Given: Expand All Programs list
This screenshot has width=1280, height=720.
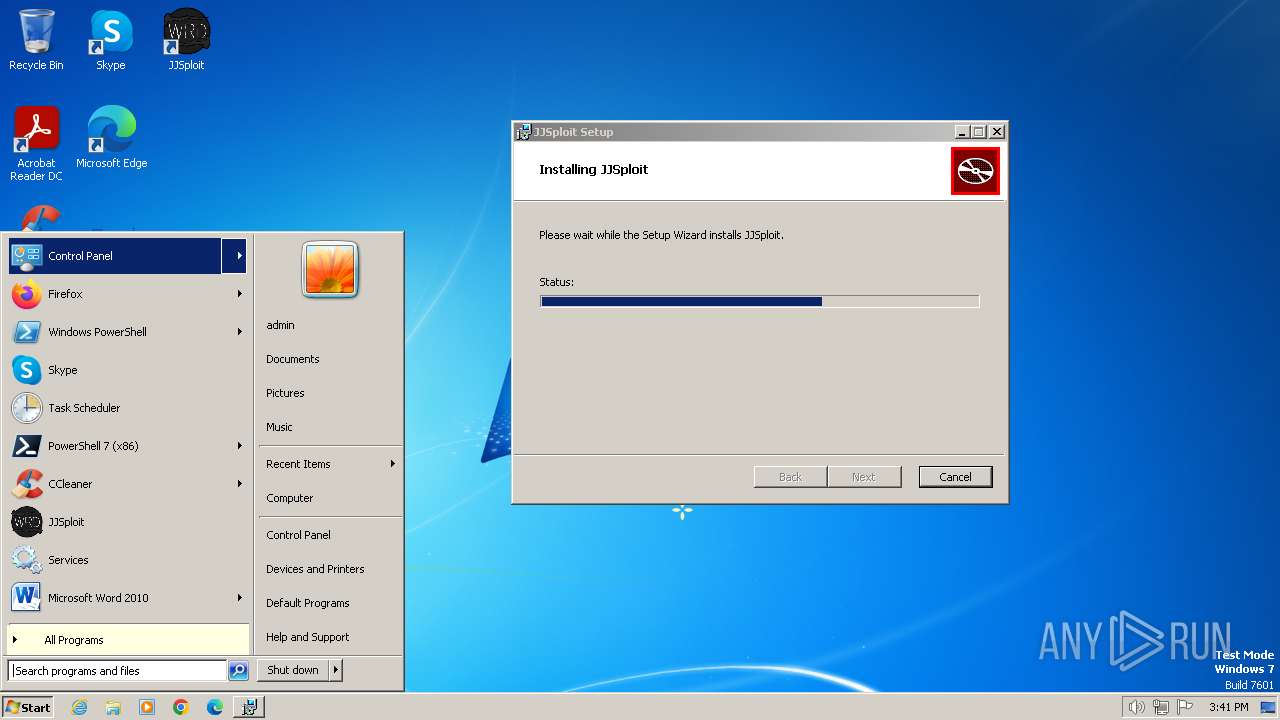Looking at the screenshot, I should (128, 640).
